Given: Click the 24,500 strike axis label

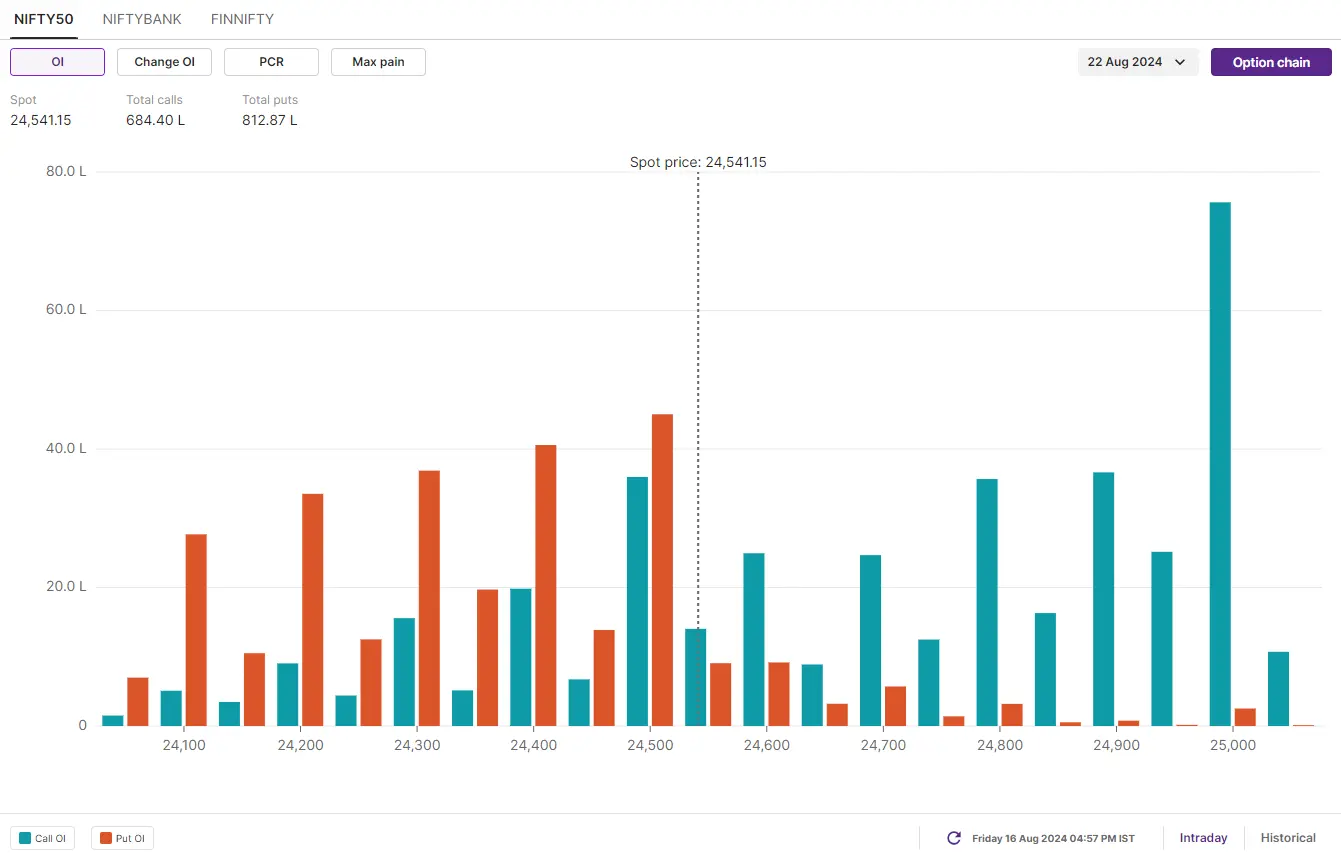Looking at the screenshot, I should [650, 746].
